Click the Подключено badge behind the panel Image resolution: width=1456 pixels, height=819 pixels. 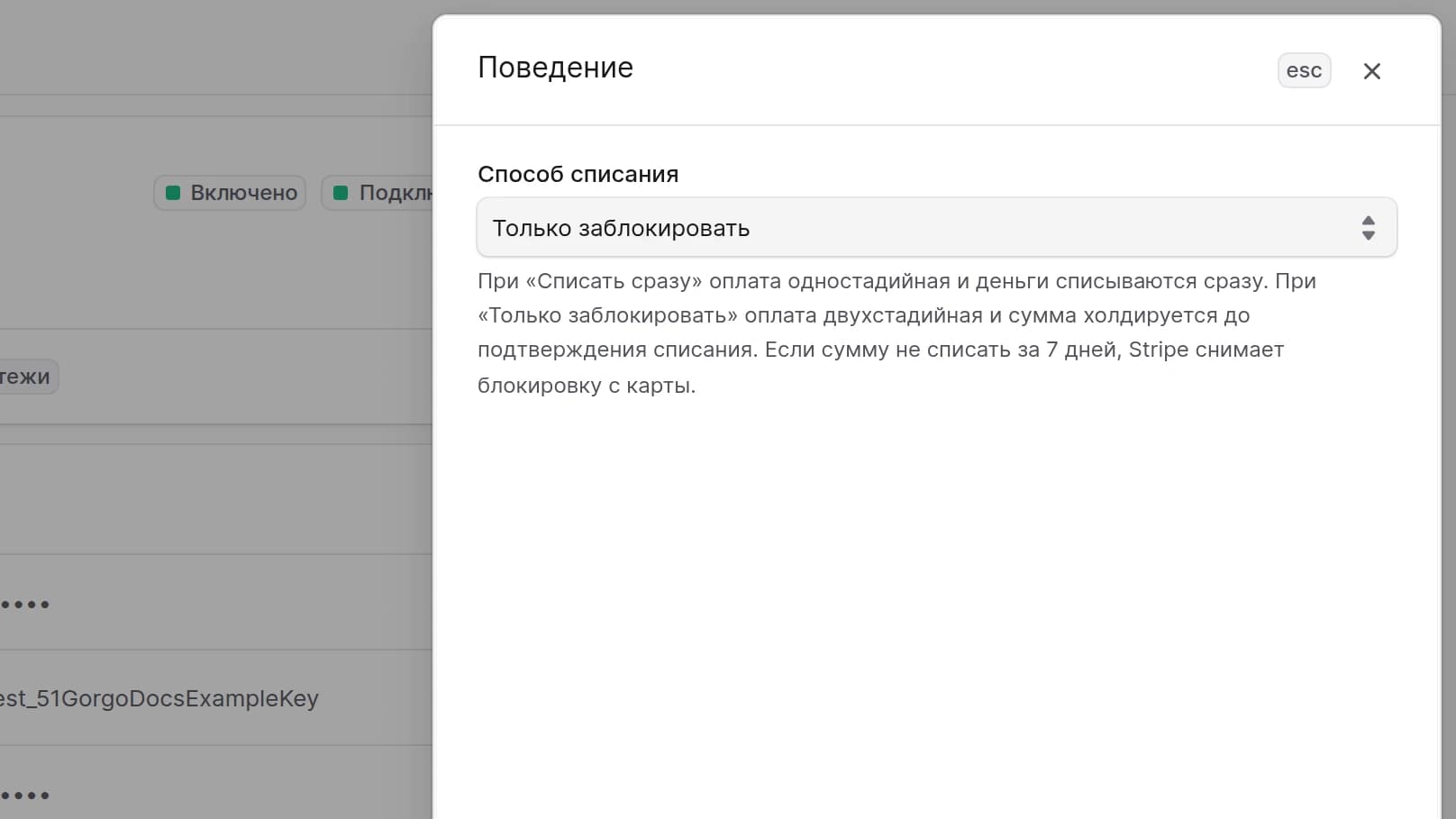[x=378, y=193]
